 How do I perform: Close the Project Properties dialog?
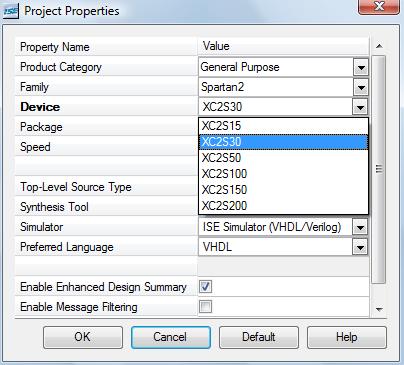[x=379, y=7]
